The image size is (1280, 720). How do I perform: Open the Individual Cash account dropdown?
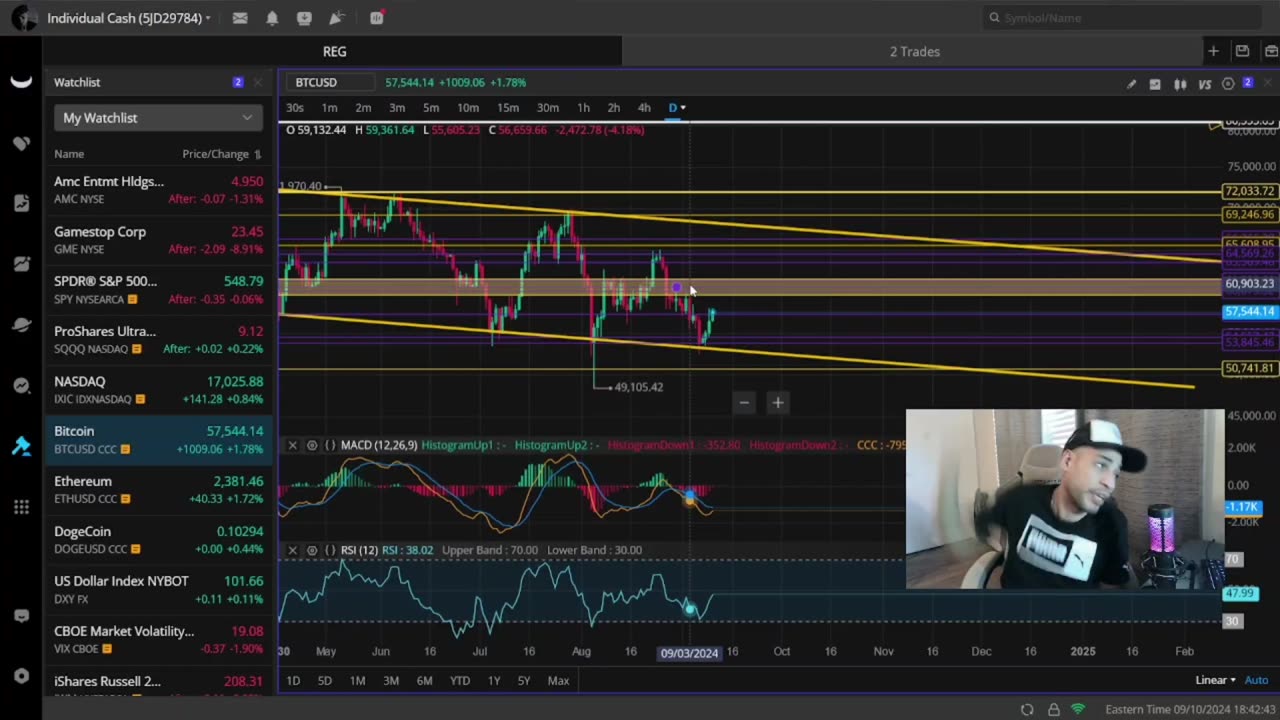(129, 18)
